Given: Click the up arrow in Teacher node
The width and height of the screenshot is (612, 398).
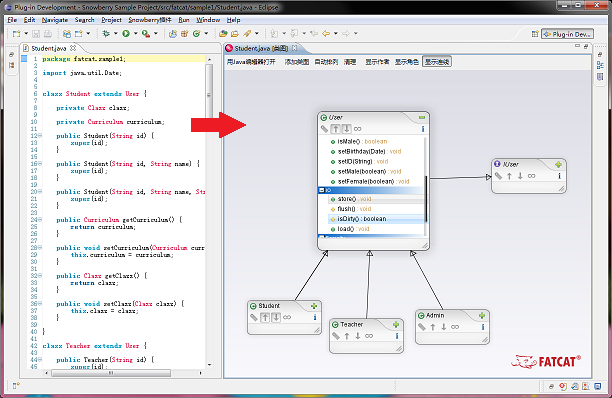Looking at the screenshot, I should point(347,336).
